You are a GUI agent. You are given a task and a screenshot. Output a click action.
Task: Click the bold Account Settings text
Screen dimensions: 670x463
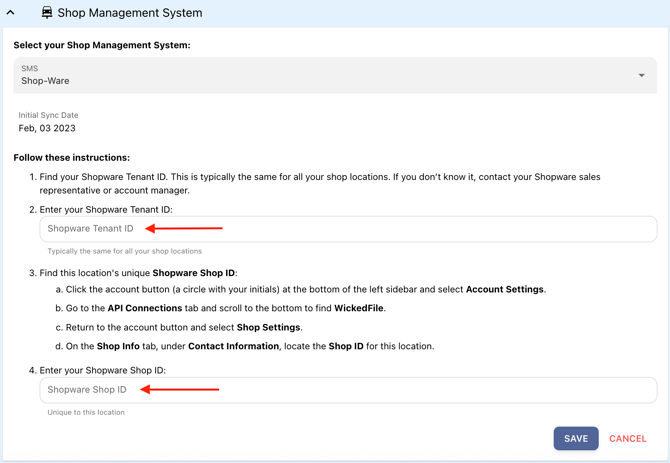505,289
